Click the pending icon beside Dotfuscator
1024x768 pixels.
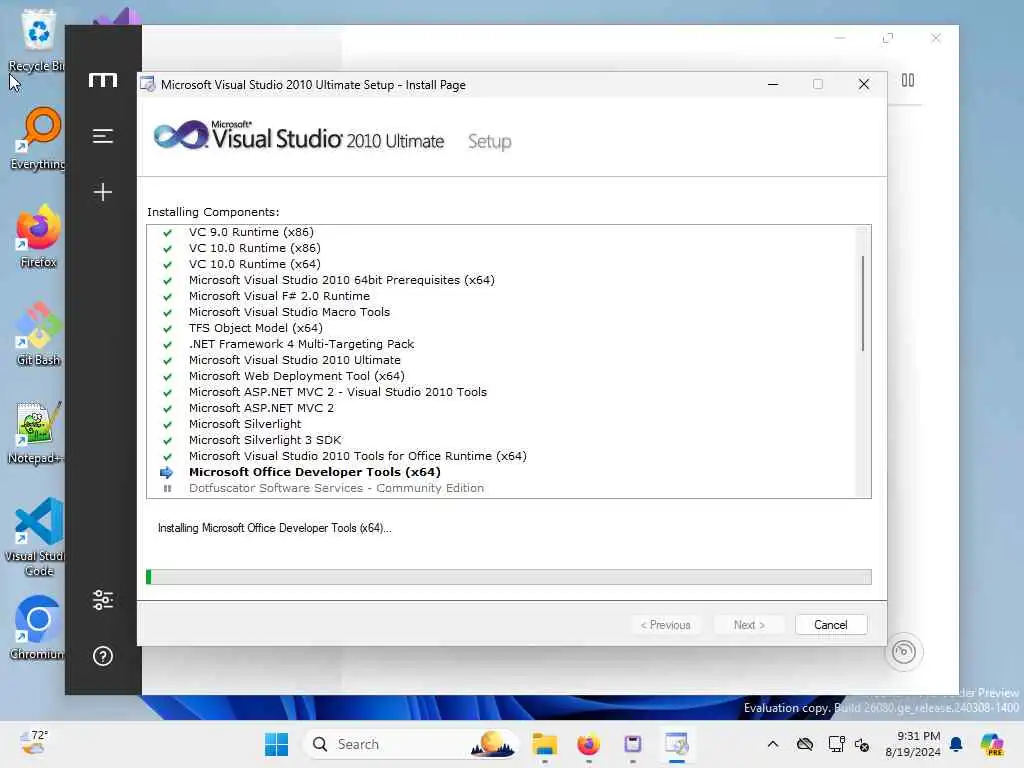(x=167, y=488)
